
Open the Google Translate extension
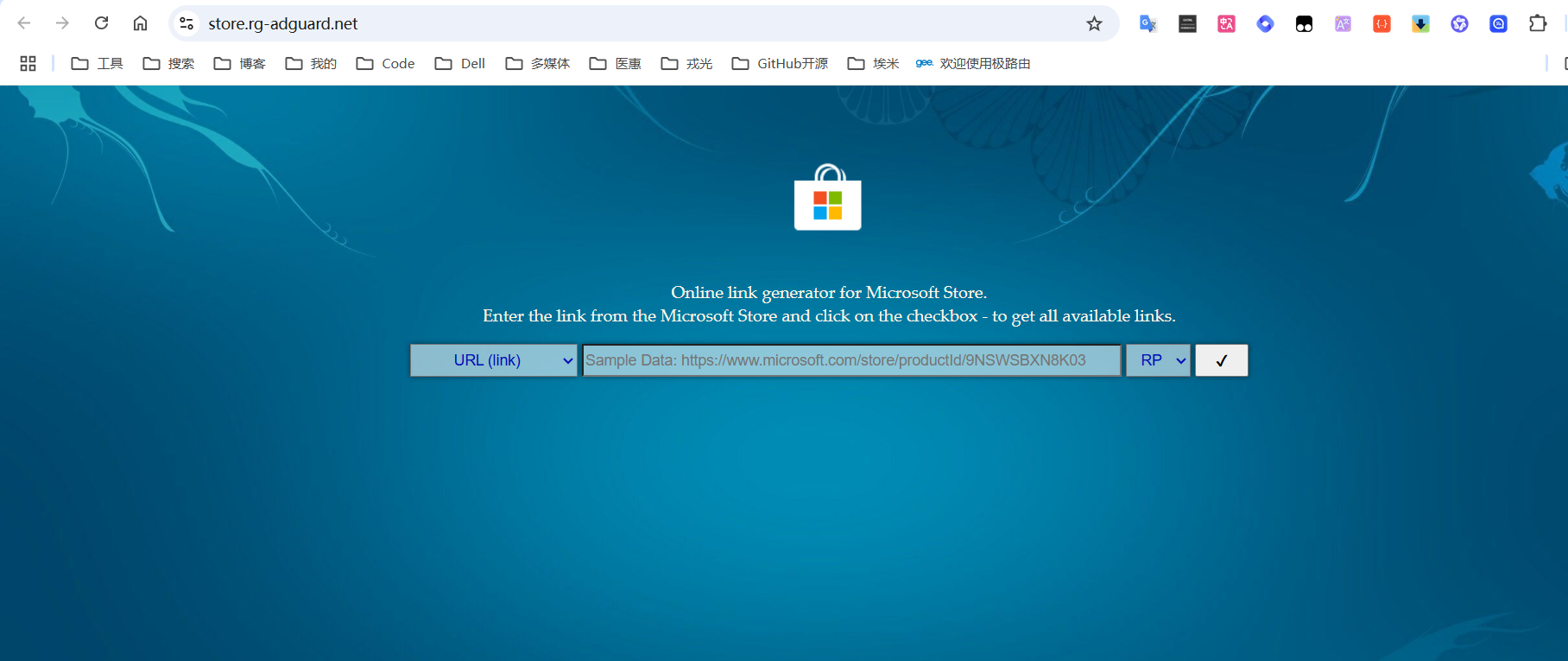pyautogui.click(x=1148, y=23)
